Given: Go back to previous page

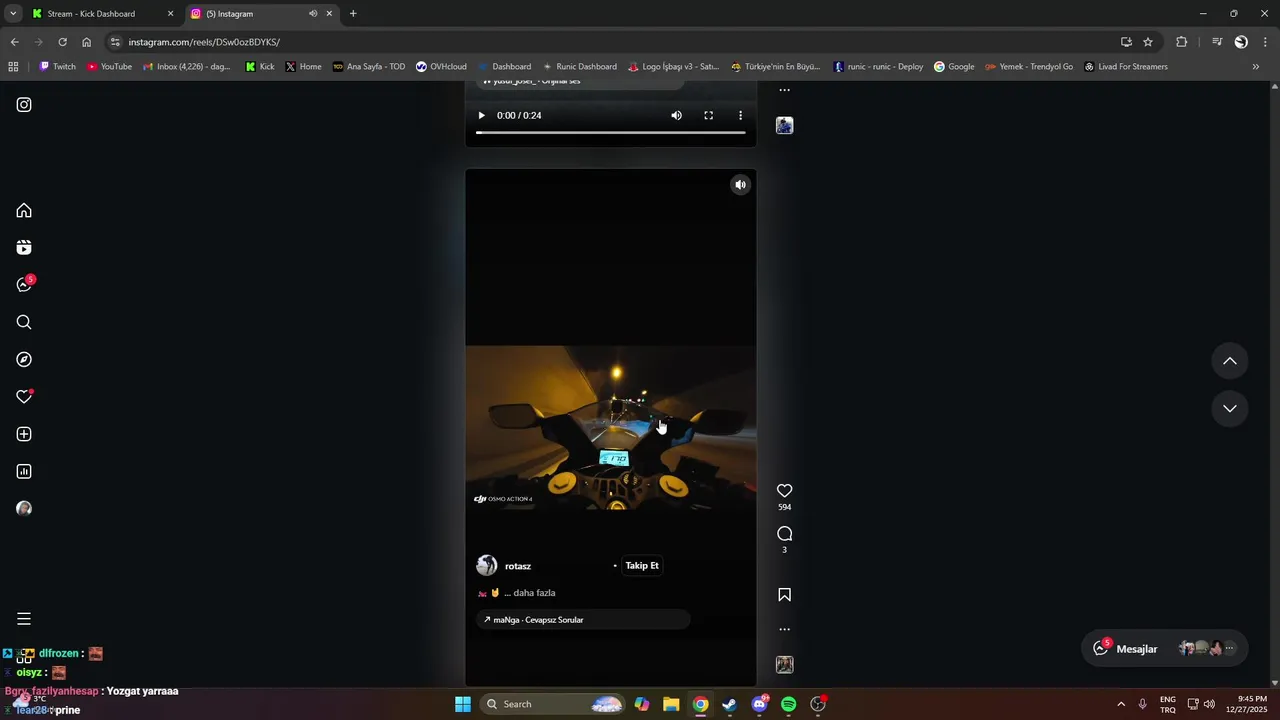Looking at the screenshot, I should coord(14,42).
